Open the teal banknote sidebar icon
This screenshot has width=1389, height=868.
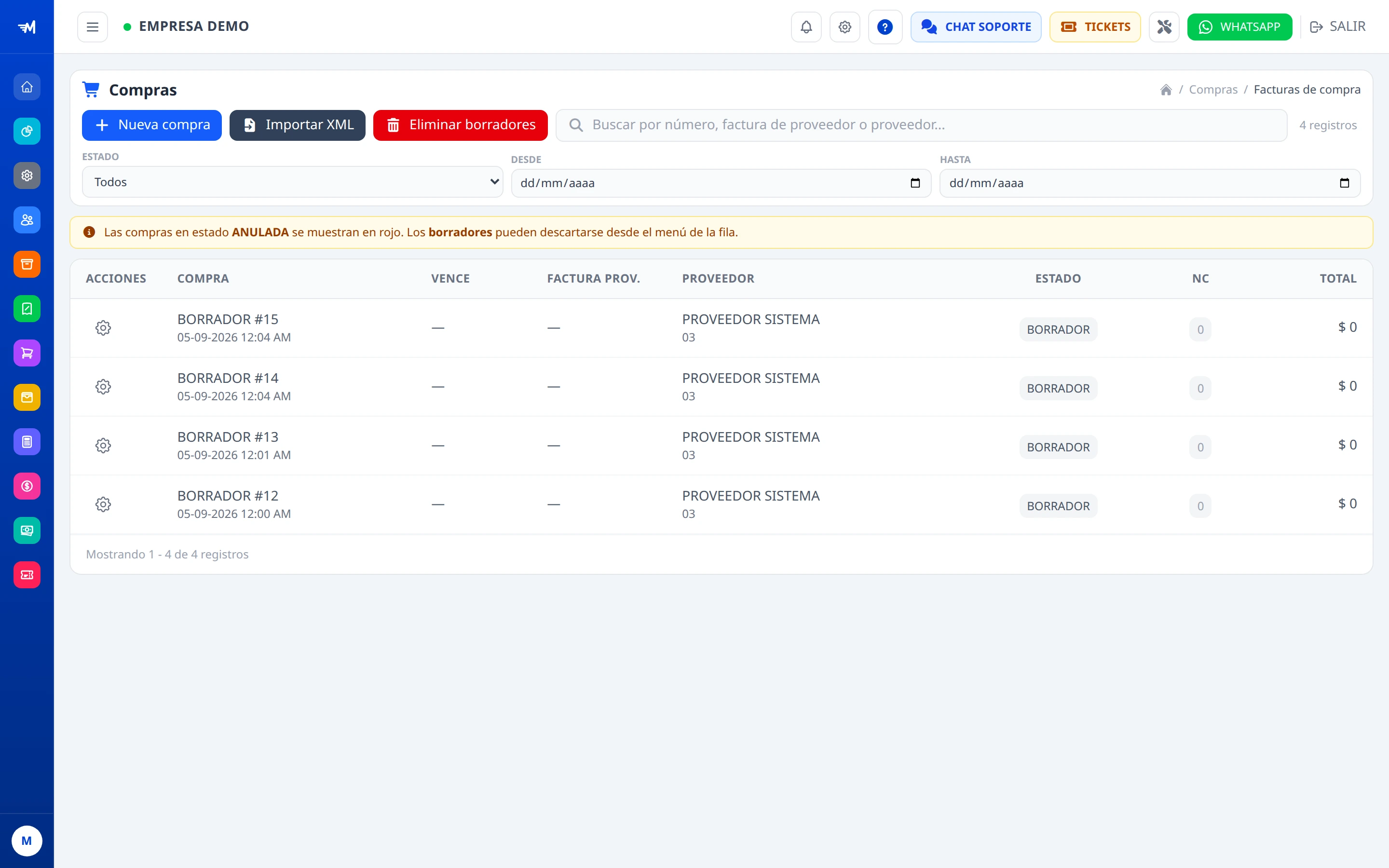27,530
